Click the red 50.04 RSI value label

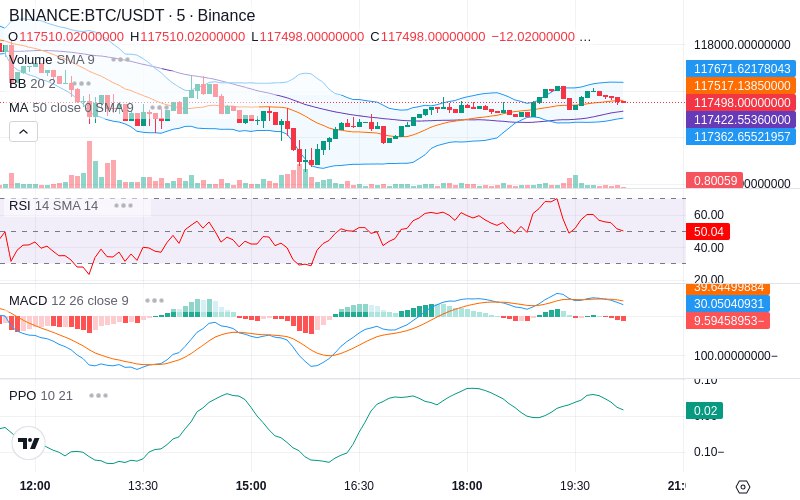click(x=708, y=232)
